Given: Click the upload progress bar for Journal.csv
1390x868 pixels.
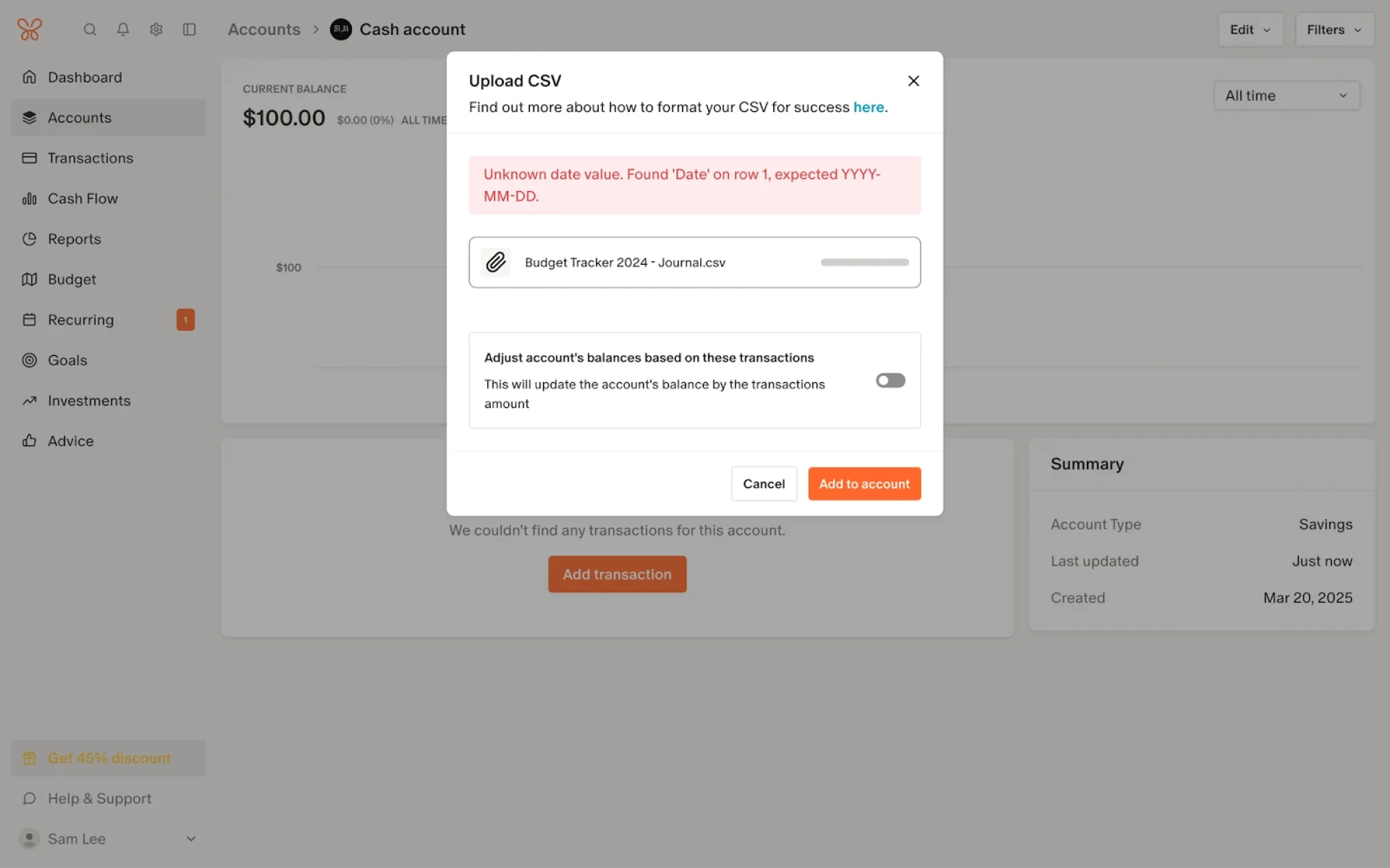Looking at the screenshot, I should pyautogui.click(x=864, y=262).
